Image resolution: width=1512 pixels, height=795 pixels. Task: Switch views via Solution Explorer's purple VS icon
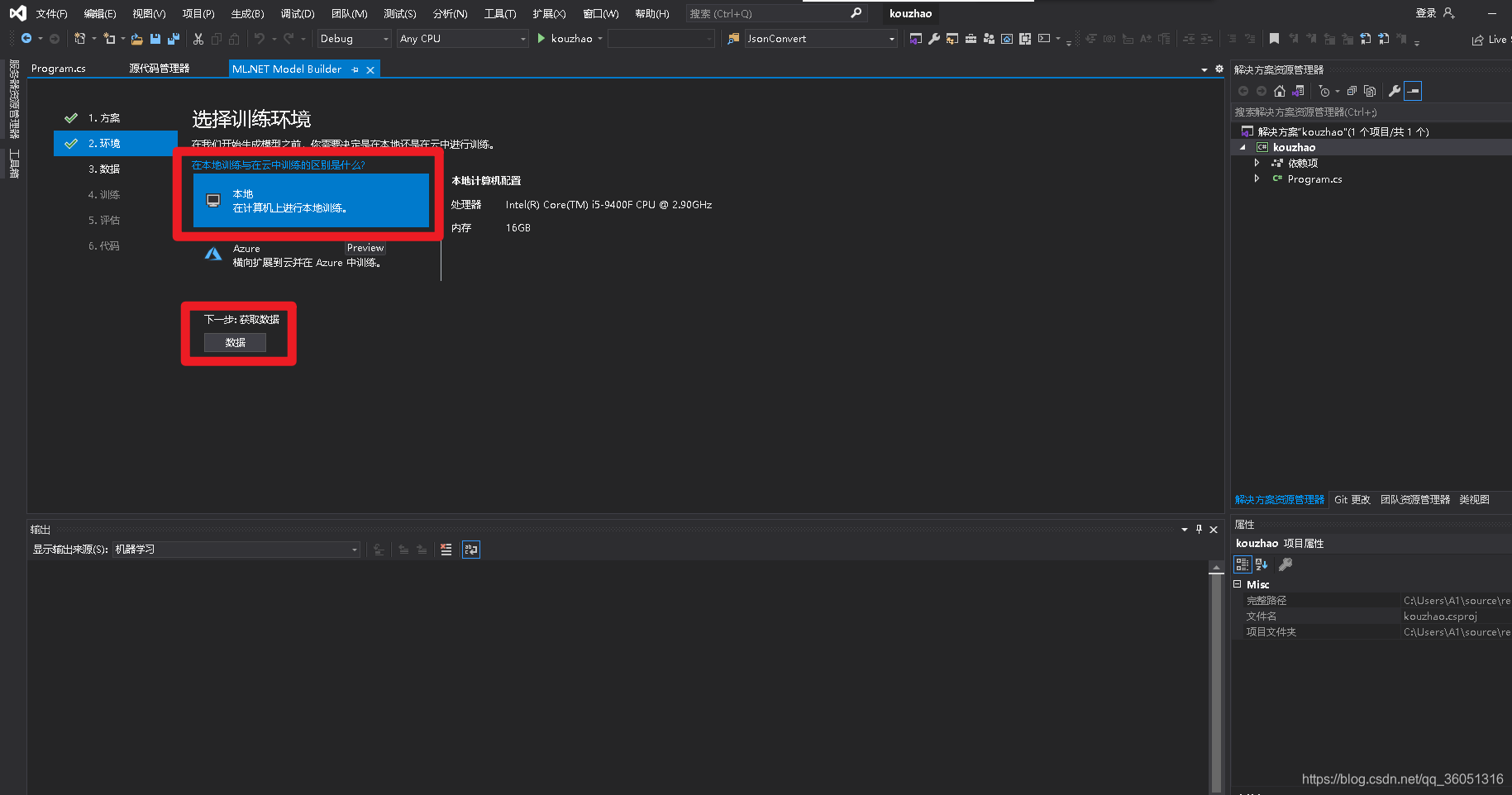coord(1299,91)
